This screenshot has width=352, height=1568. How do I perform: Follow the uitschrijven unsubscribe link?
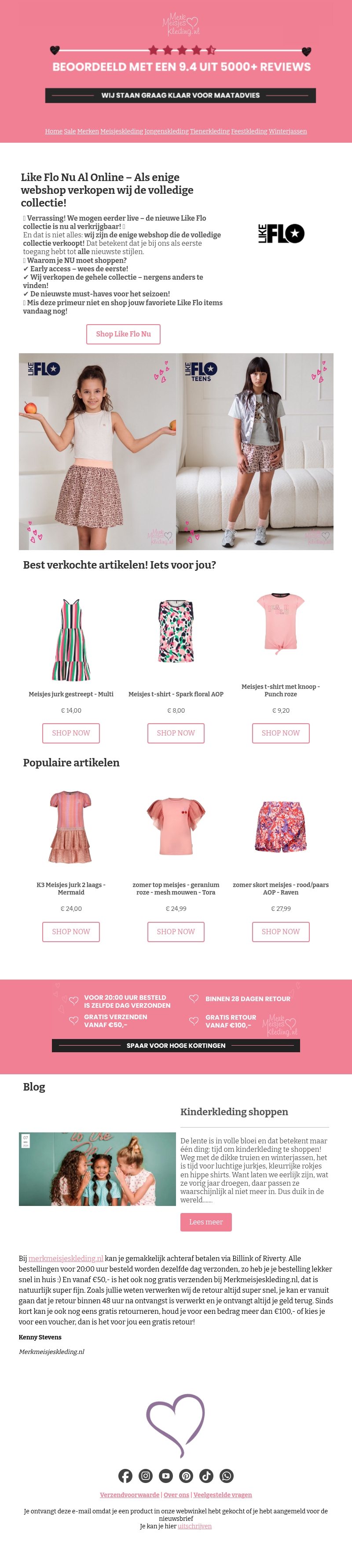[194, 1526]
